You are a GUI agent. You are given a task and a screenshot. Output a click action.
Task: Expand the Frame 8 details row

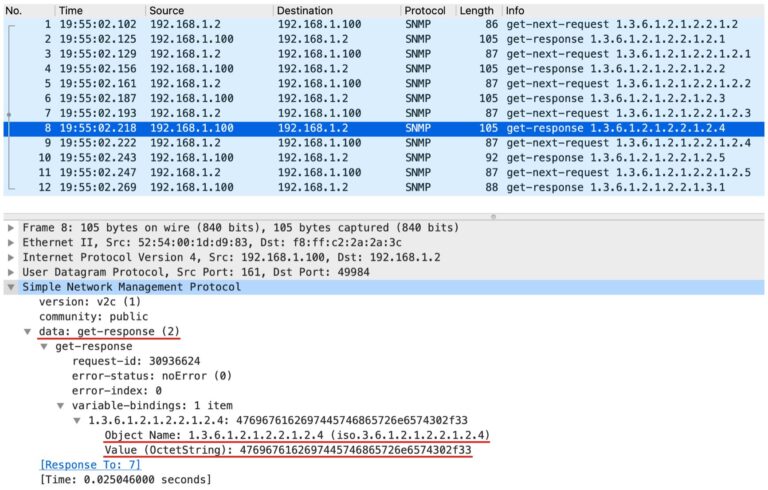(12, 228)
